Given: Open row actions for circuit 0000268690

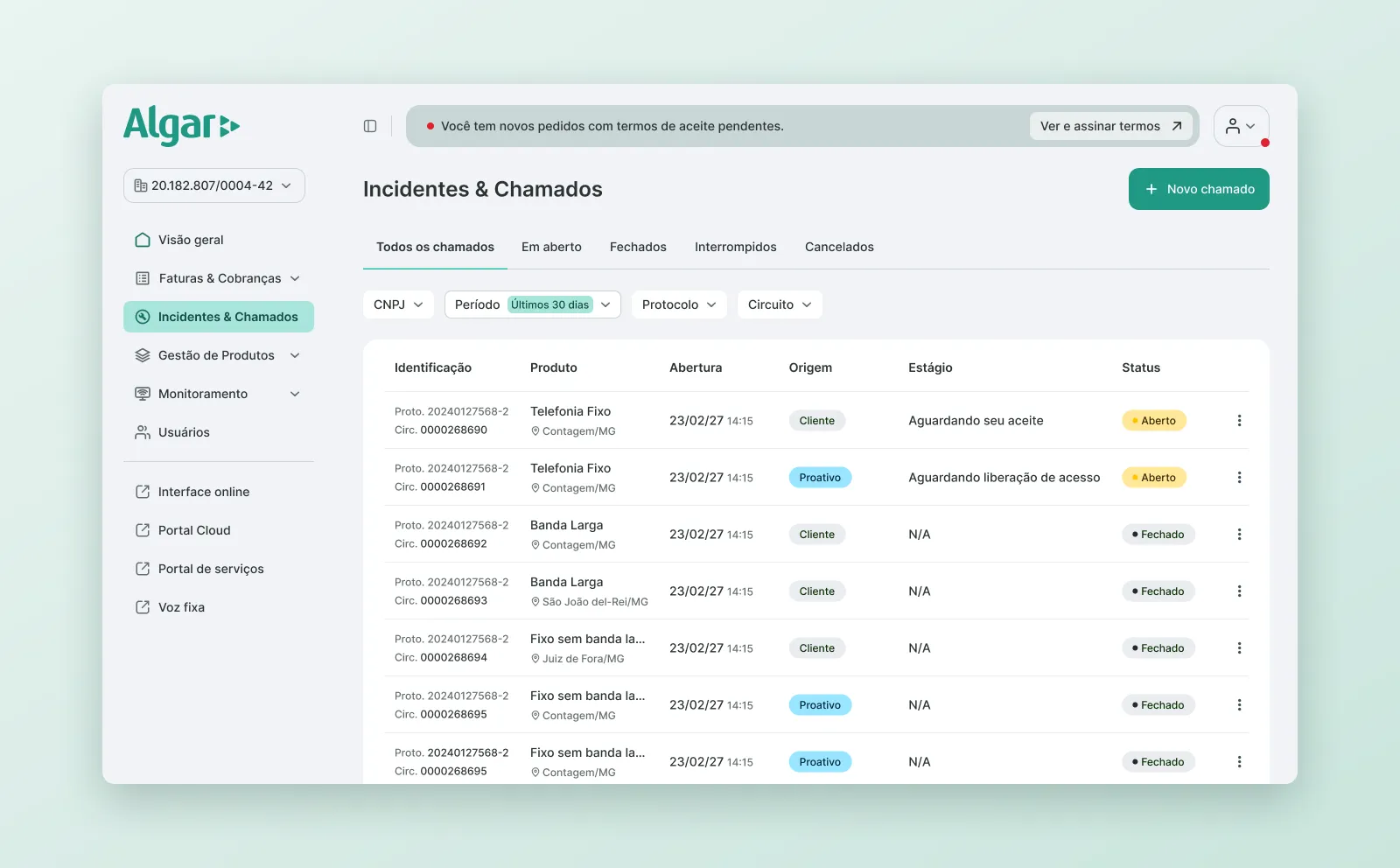Looking at the screenshot, I should click(1239, 421).
